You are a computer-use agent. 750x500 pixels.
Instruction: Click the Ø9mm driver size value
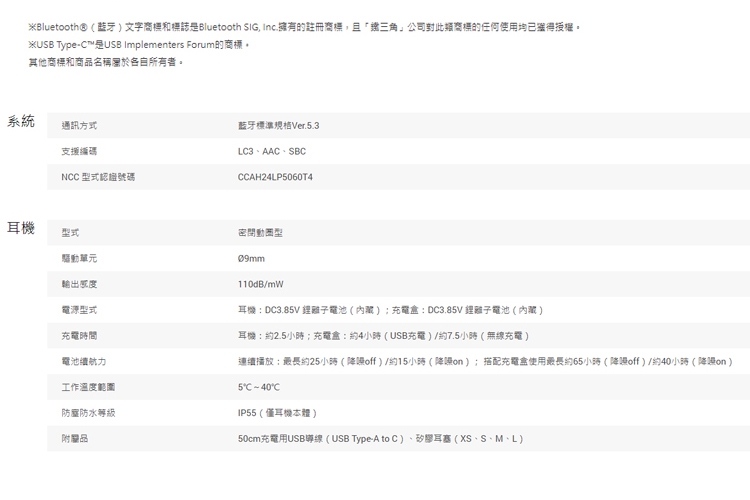[251, 258]
